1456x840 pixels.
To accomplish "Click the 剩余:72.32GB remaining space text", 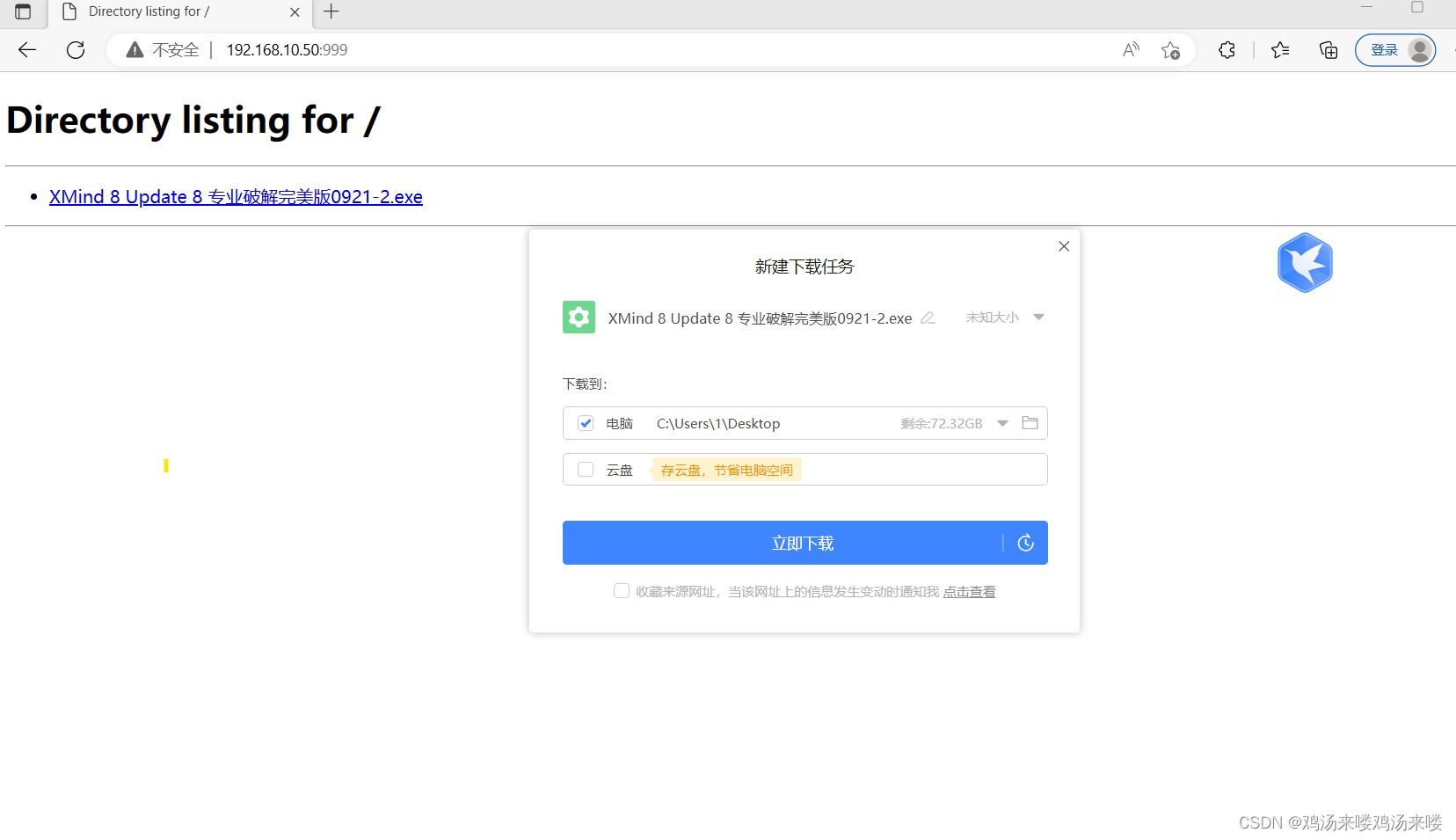I will click(942, 423).
